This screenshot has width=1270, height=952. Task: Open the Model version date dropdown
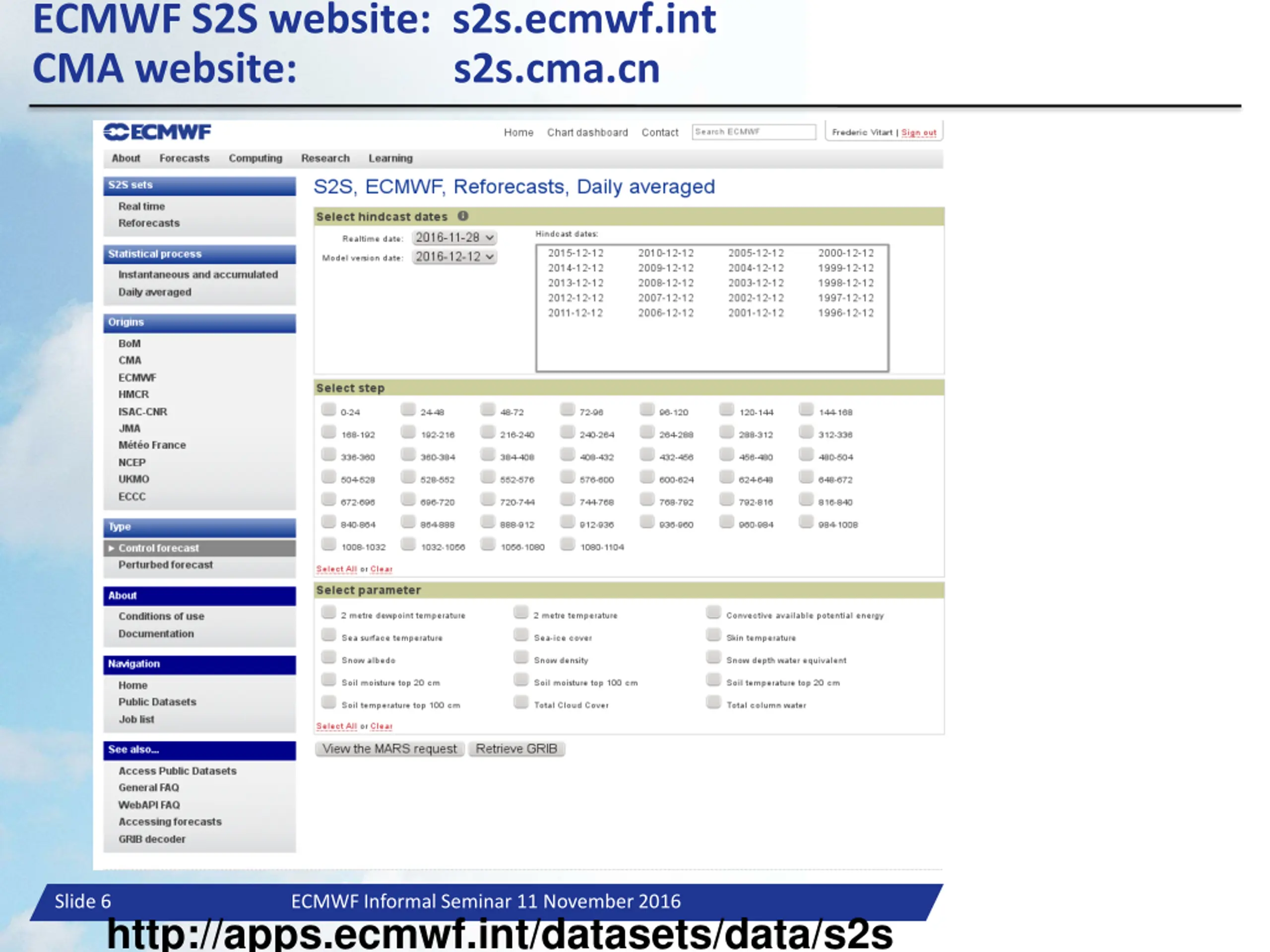[454, 257]
